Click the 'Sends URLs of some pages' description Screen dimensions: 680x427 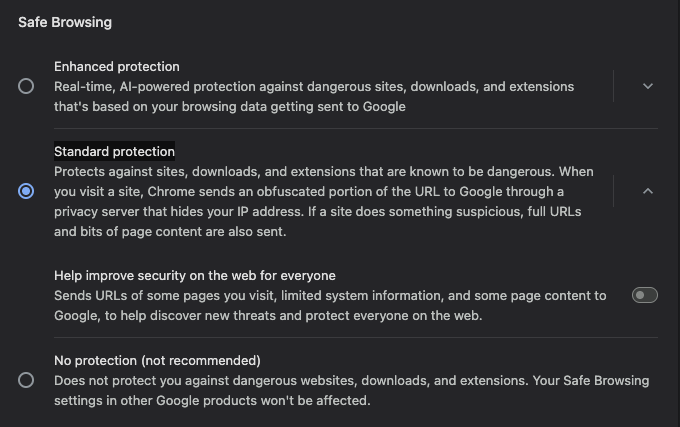[330, 296]
